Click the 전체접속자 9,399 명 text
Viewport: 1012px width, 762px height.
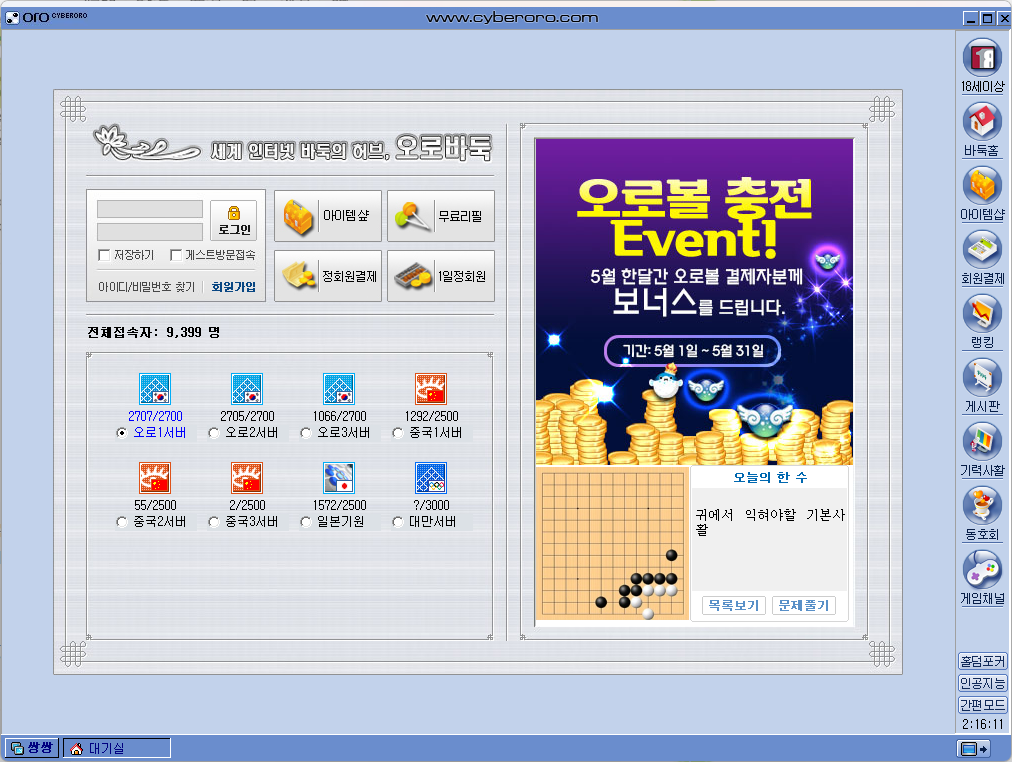154,332
